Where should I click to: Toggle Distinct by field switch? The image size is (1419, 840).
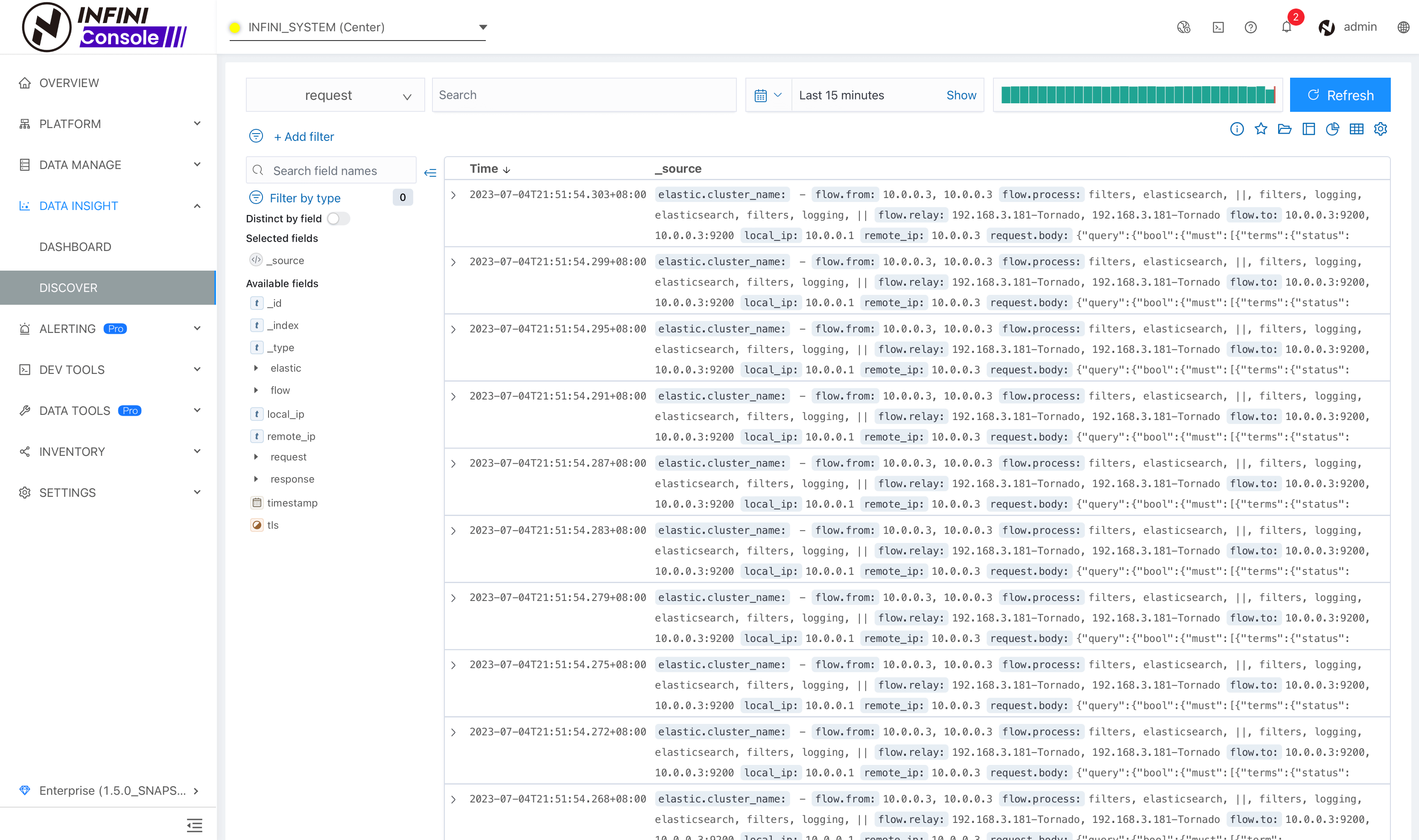pos(338,219)
